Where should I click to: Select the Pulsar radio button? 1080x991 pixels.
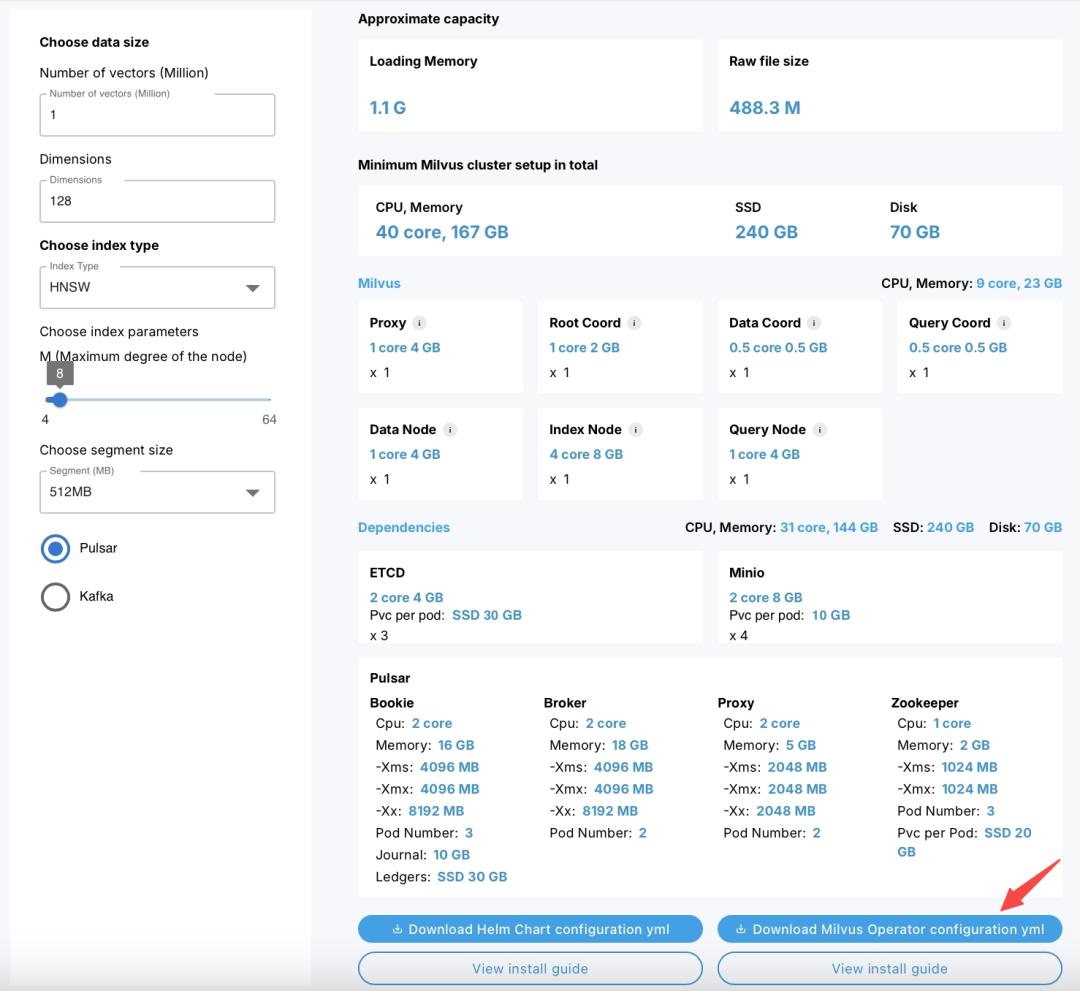pos(55,549)
